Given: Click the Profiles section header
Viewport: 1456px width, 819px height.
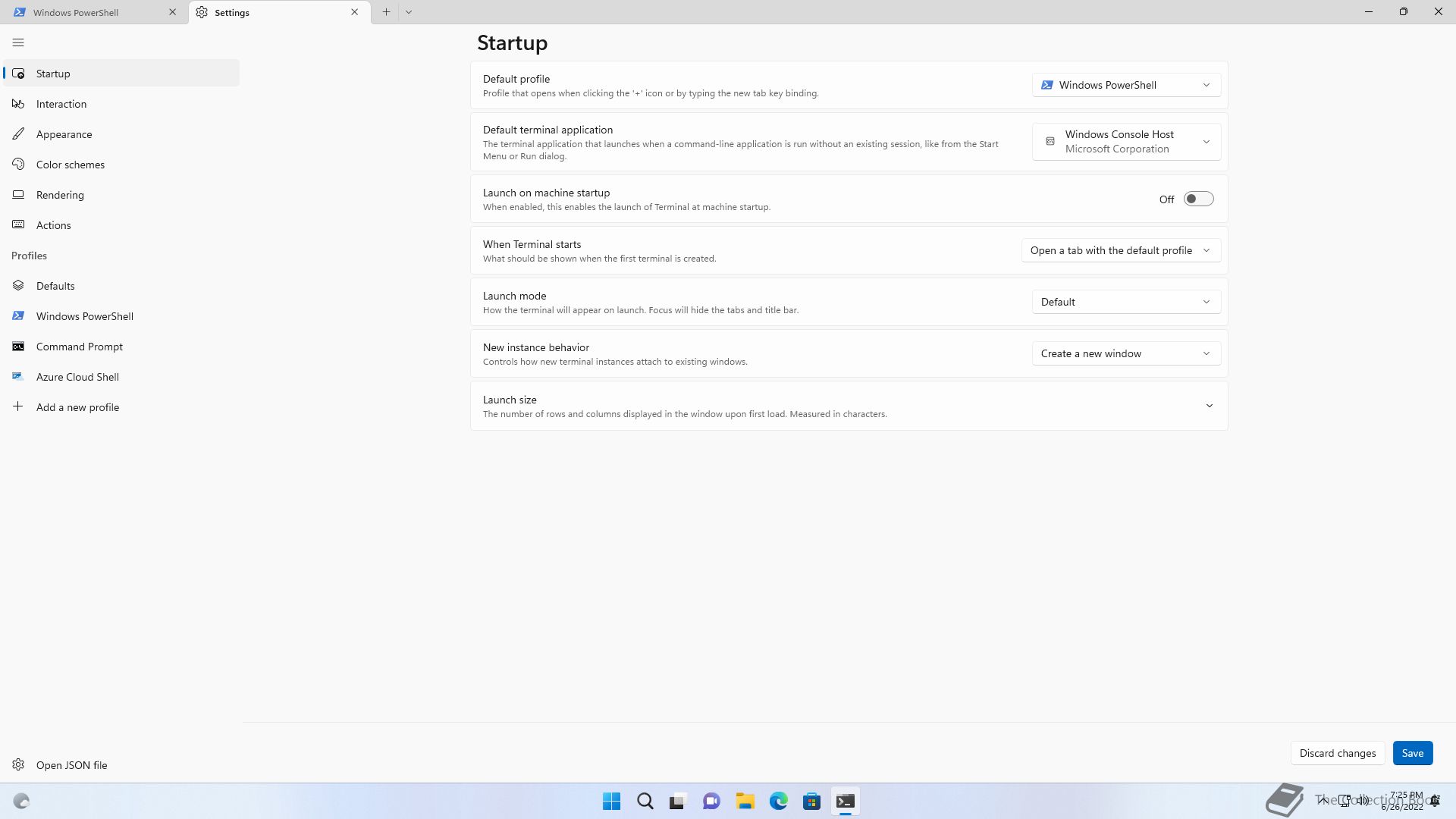Looking at the screenshot, I should [29, 256].
